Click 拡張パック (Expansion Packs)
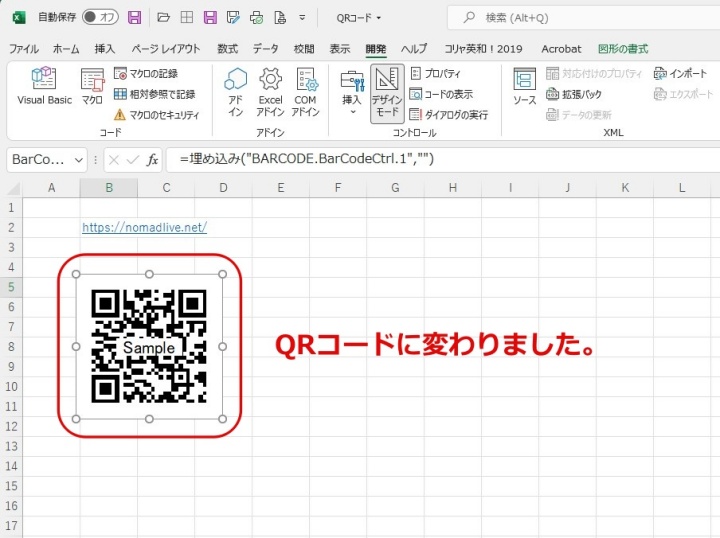720x538 pixels. (574, 94)
